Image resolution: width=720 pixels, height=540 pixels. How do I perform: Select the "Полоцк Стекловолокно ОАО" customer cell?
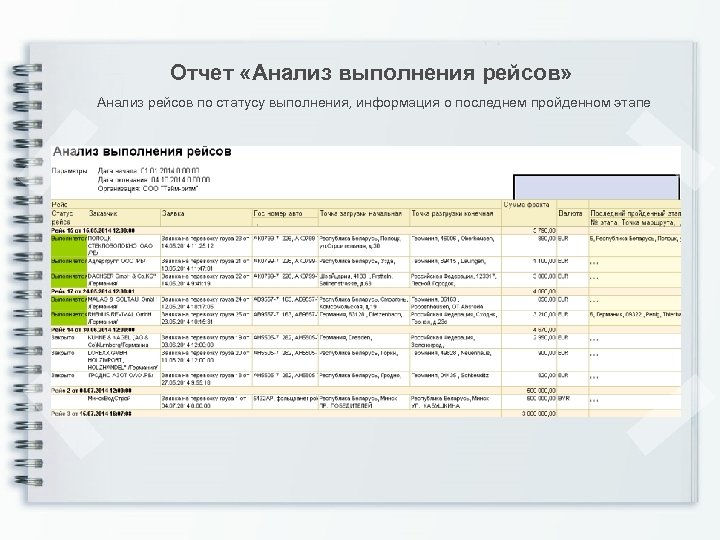coord(124,246)
